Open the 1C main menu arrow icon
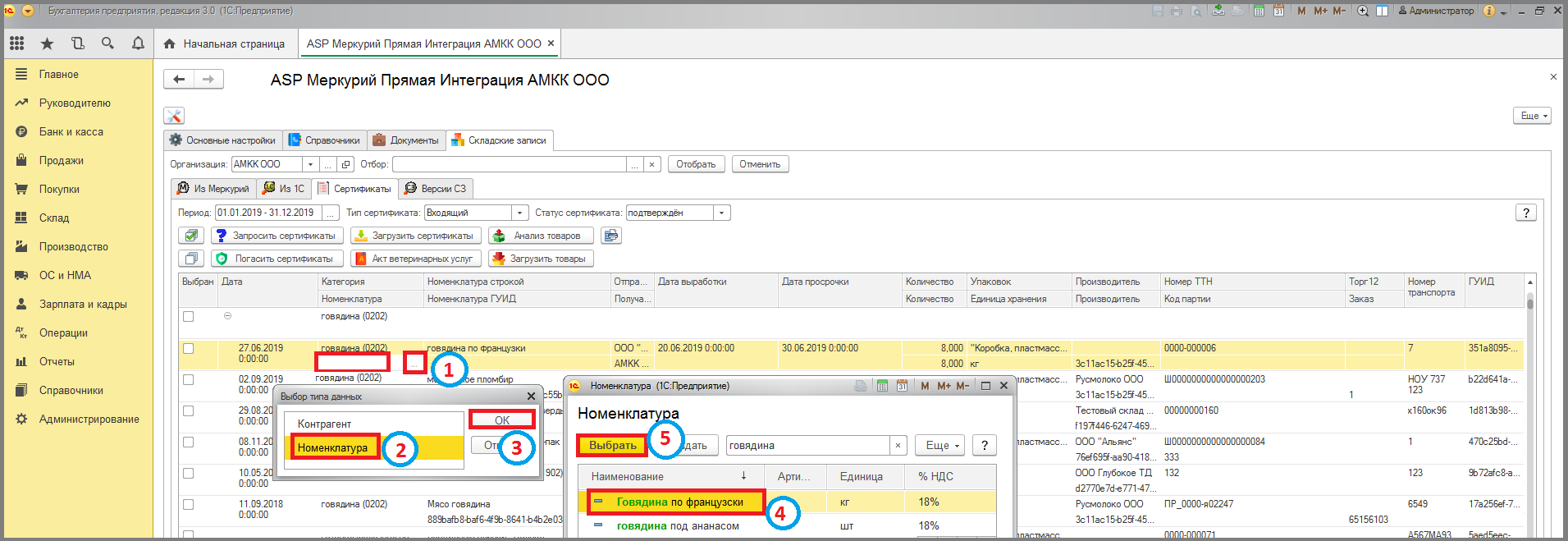This screenshot has width=1568, height=541. pyautogui.click(x=28, y=11)
